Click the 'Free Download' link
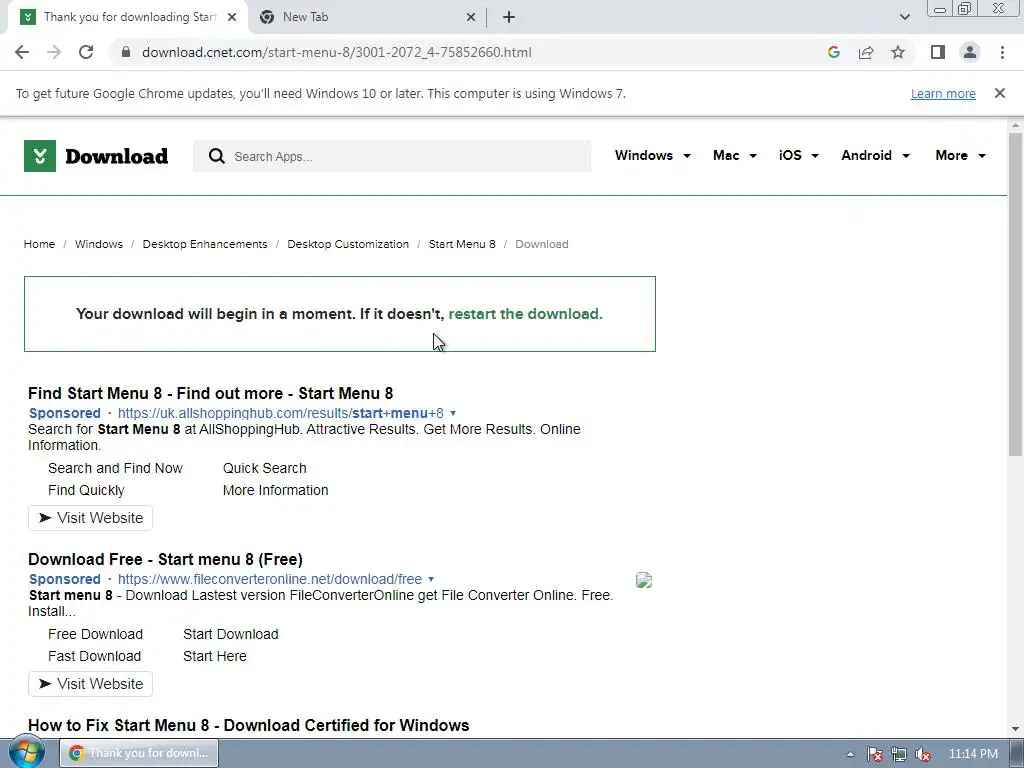Image resolution: width=1024 pixels, height=768 pixels. (x=95, y=634)
